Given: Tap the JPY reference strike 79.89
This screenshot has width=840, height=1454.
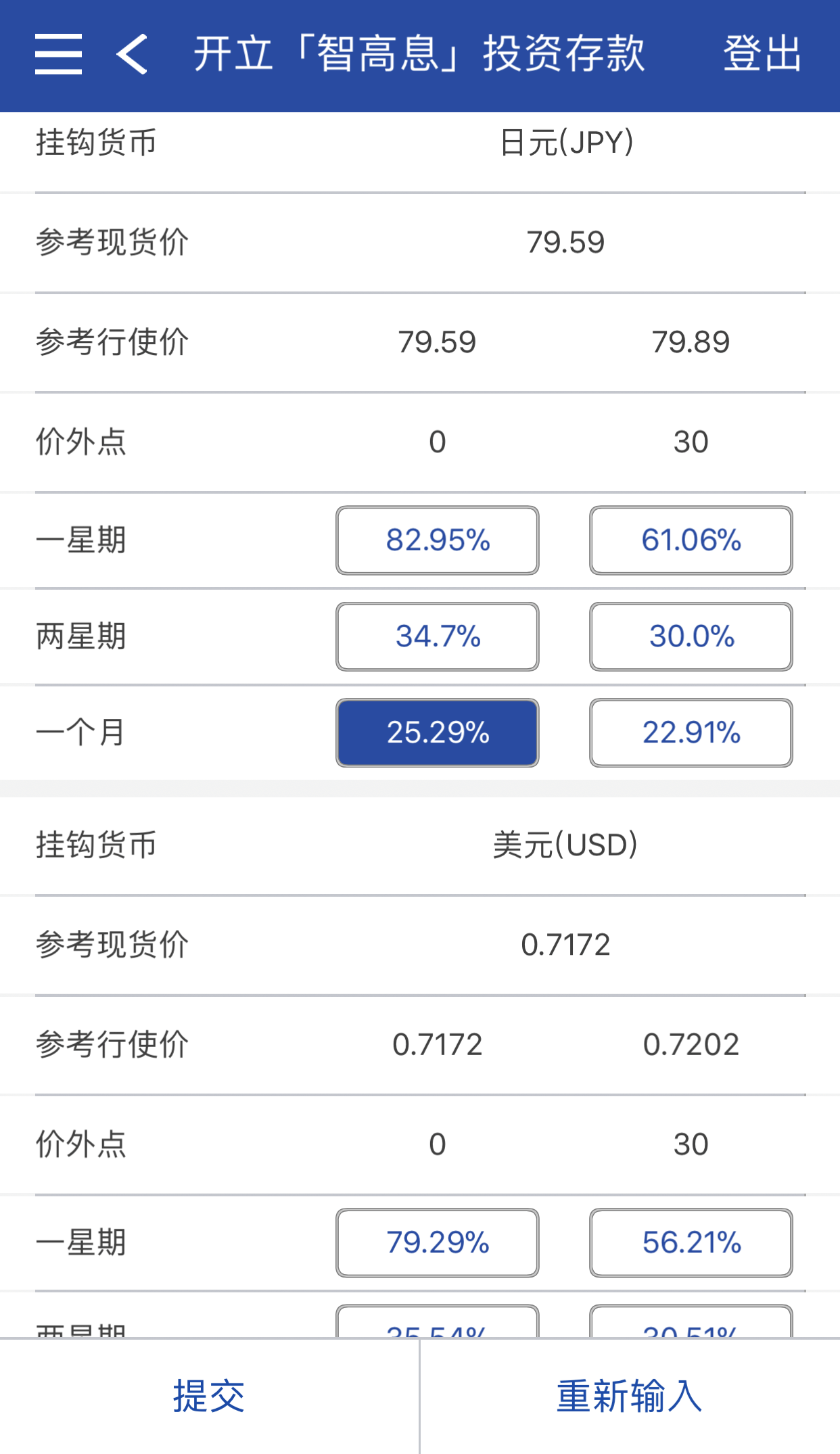Looking at the screenshot, I should 691,342.
